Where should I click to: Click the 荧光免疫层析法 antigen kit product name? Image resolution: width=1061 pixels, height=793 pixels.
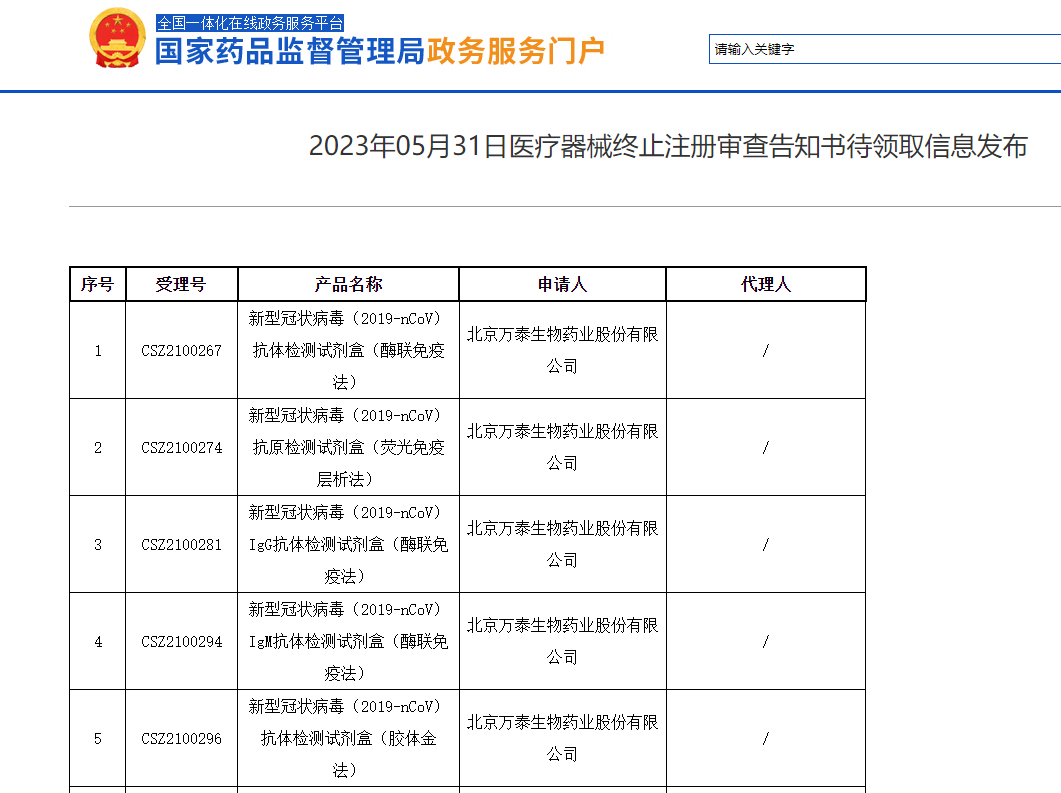click(x=348, y=448)
